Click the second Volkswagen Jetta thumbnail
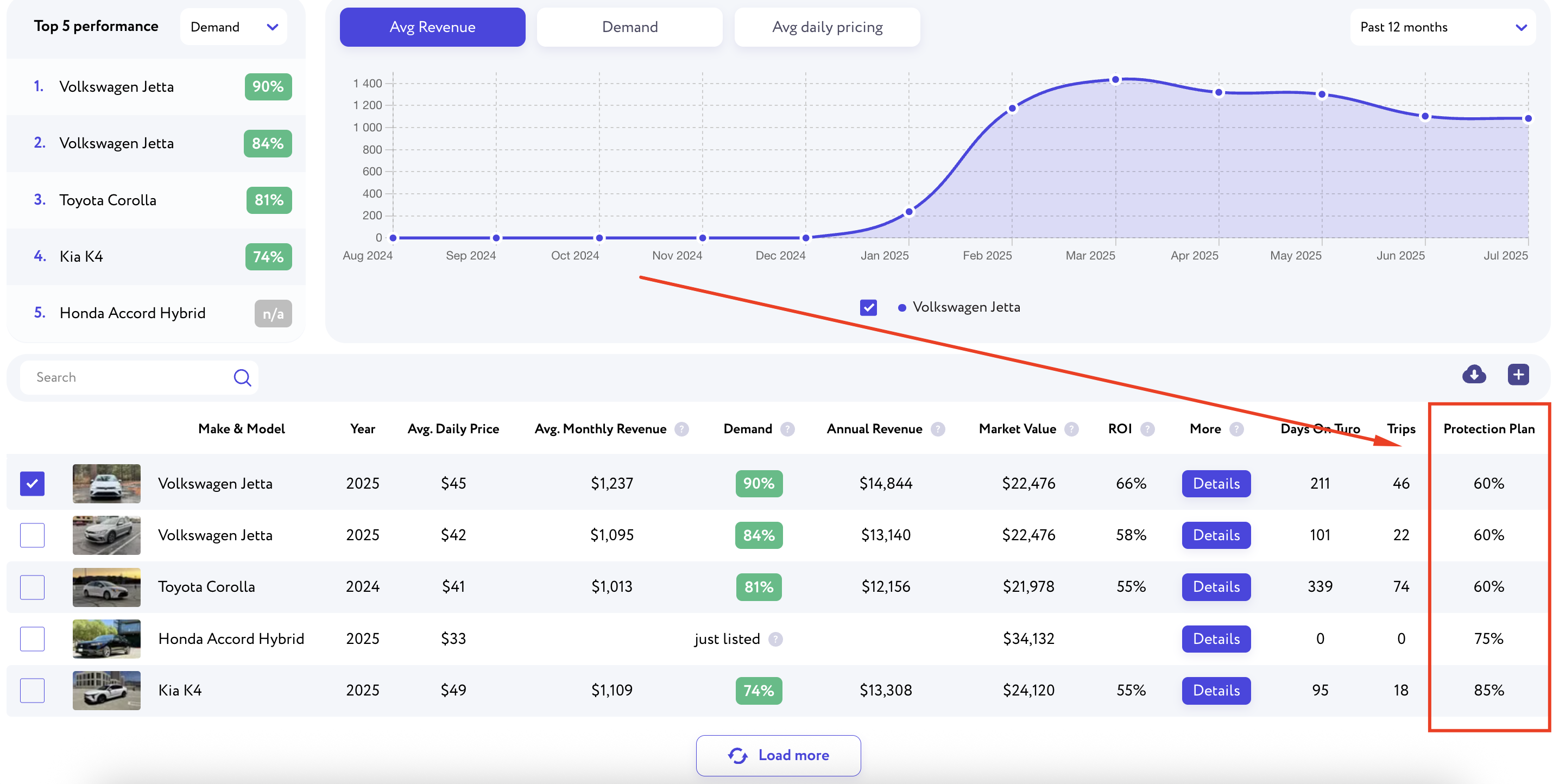The height and width of the screenshot is (784, 1553). point(107,535)
